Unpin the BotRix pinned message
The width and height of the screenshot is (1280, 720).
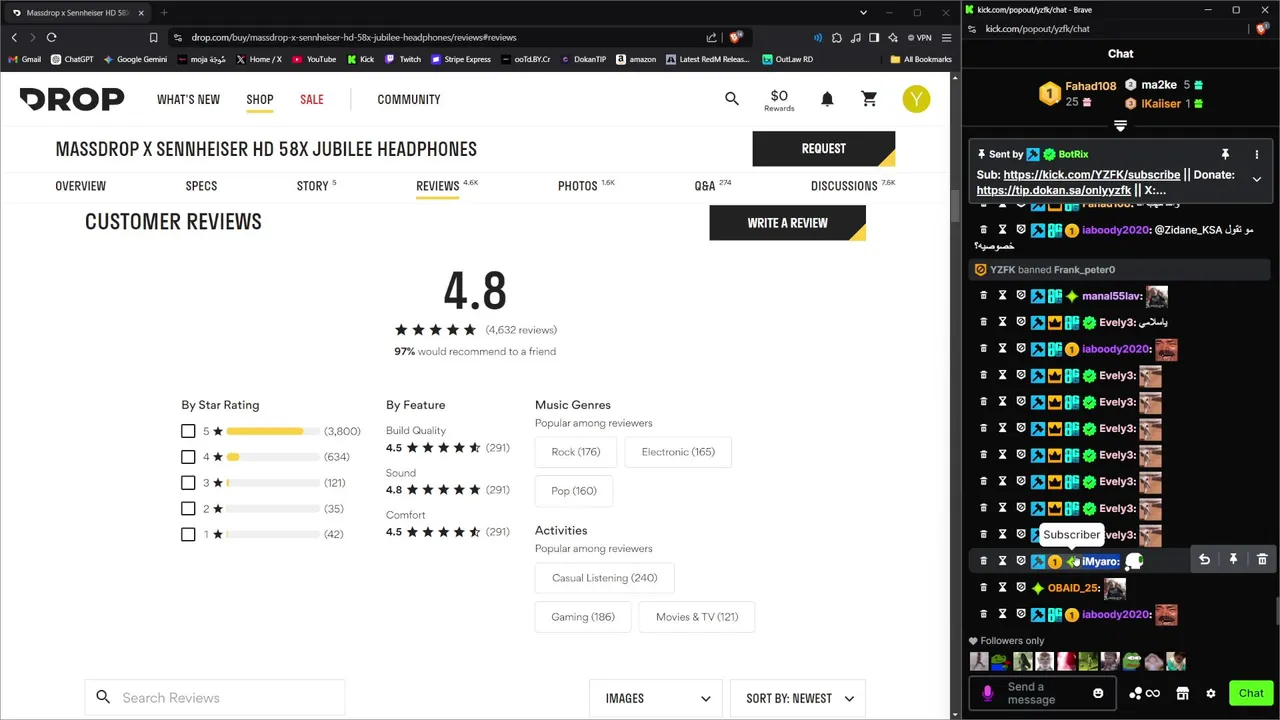point(1225,154)
